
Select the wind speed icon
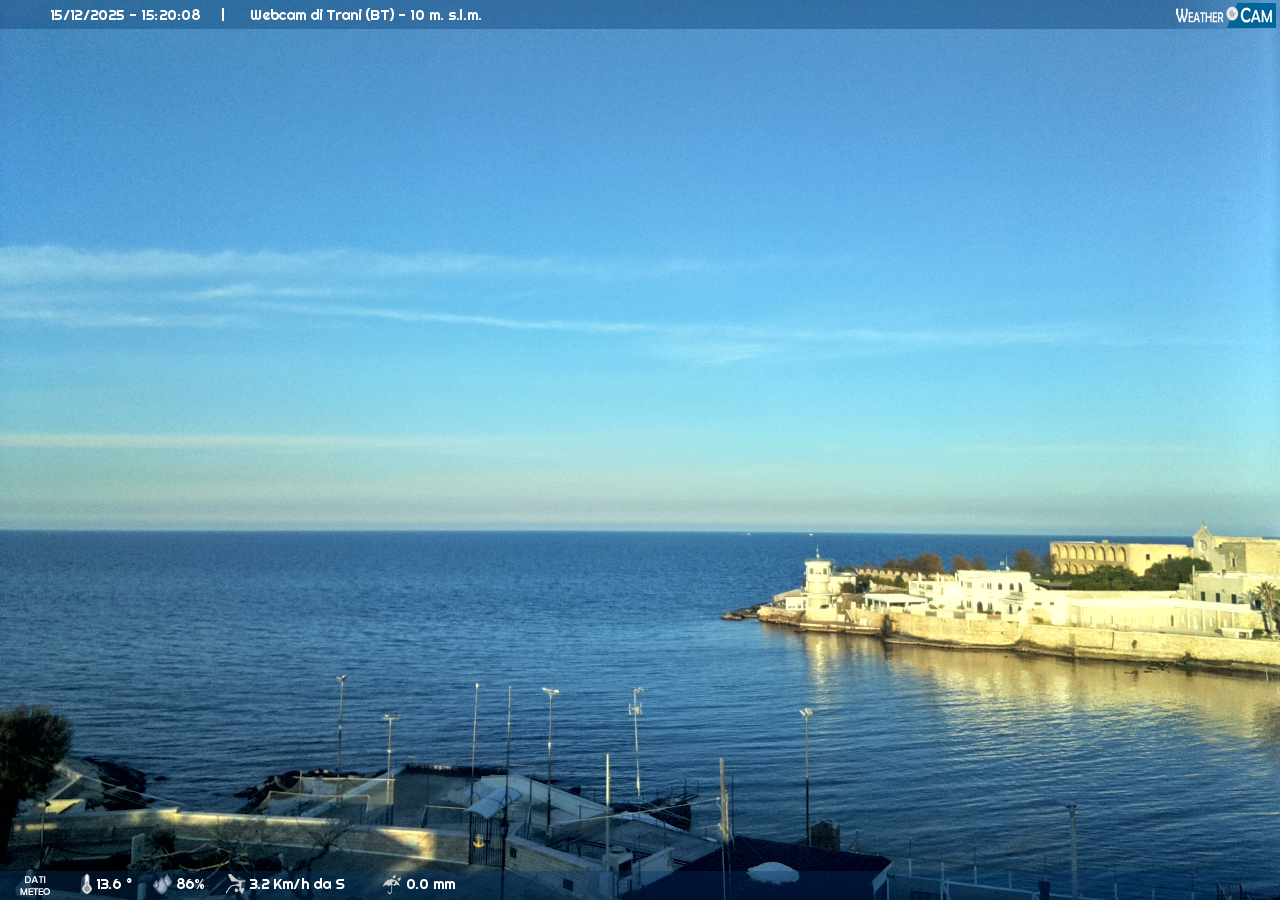tap(235, 884)
